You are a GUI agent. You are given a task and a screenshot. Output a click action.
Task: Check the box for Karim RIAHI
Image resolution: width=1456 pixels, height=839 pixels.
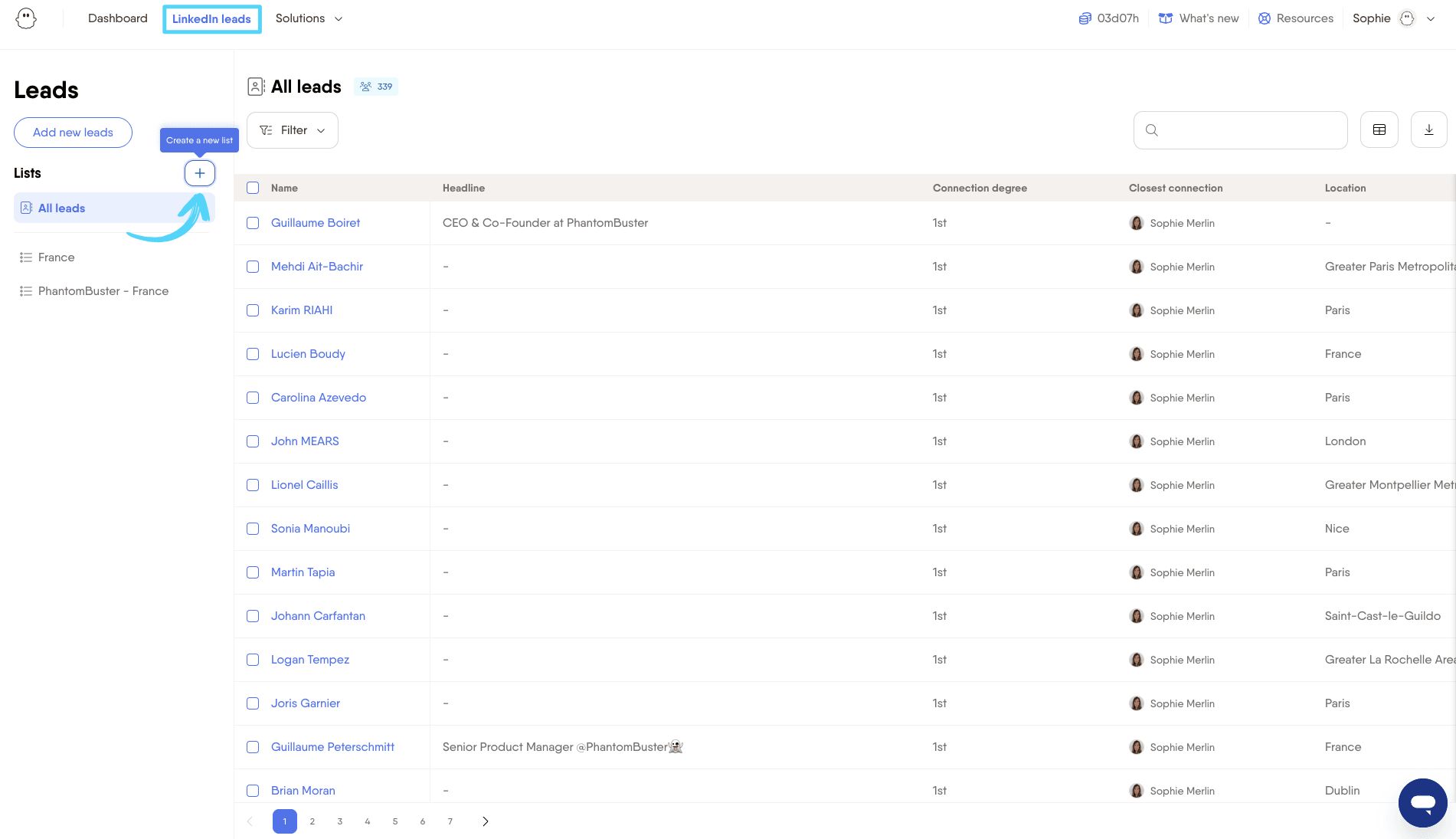point(253,310)
